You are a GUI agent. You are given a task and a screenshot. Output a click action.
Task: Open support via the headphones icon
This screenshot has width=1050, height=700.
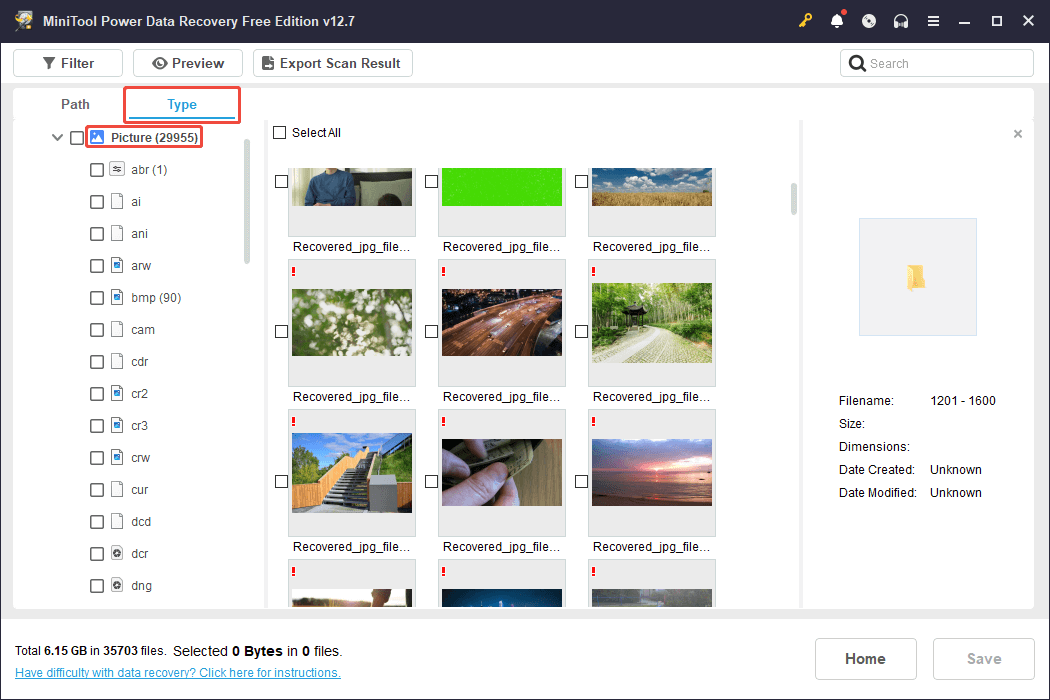pos(901,21)
